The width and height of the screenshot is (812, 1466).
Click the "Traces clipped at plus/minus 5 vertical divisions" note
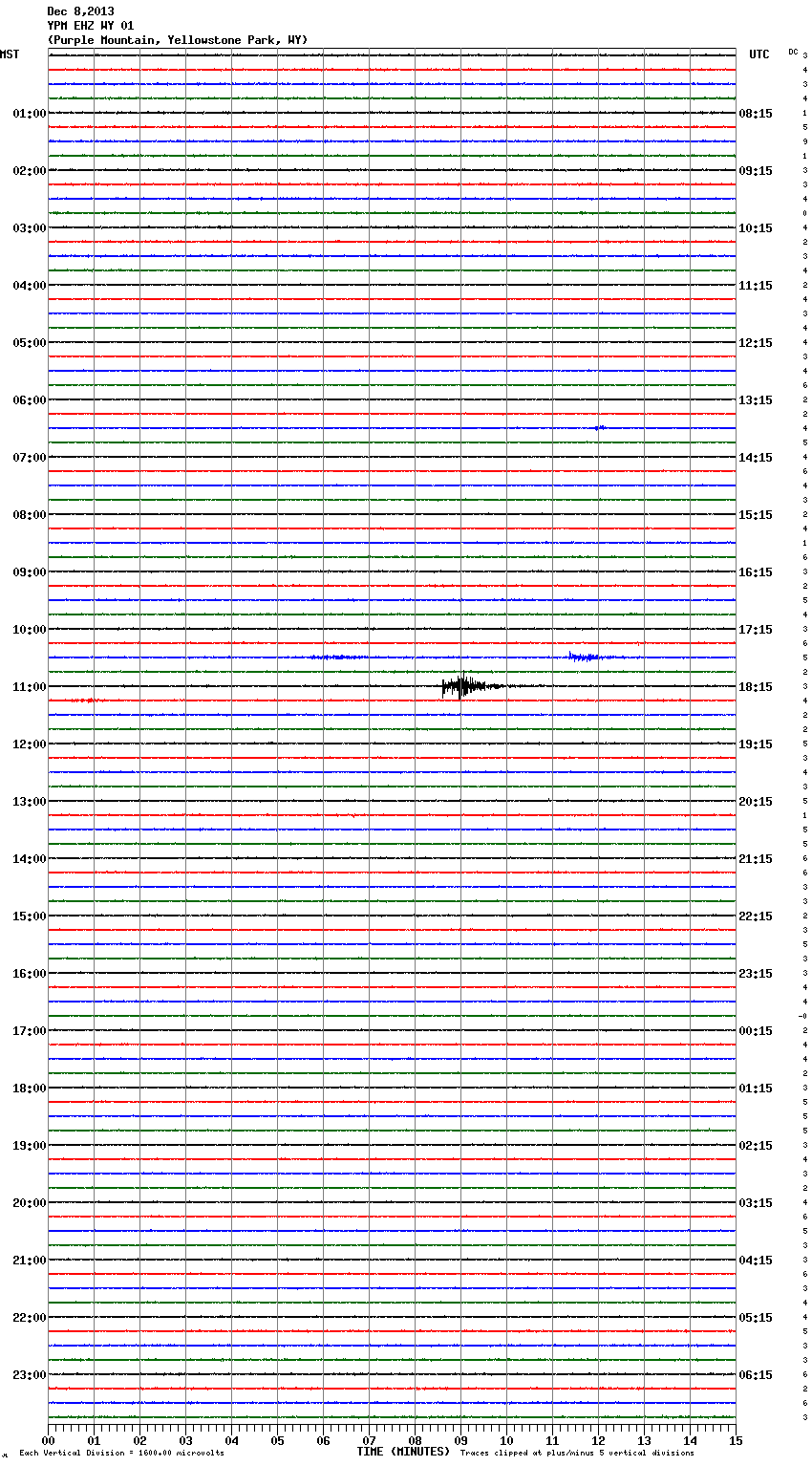pyautogui.click(x=577, y=1453)
